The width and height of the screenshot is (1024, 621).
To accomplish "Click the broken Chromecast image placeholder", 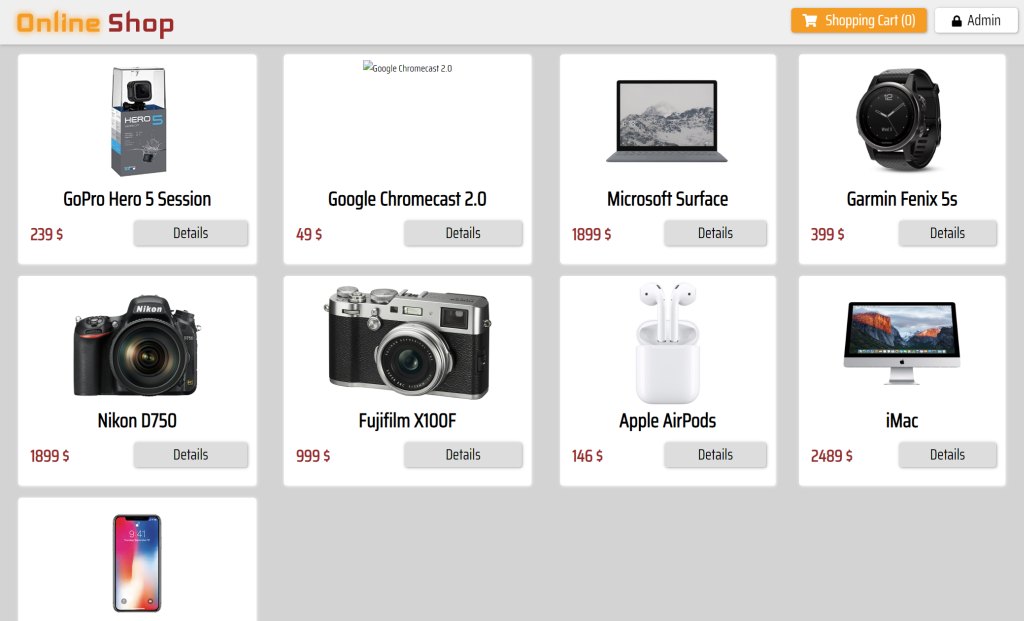I will 405,68.
